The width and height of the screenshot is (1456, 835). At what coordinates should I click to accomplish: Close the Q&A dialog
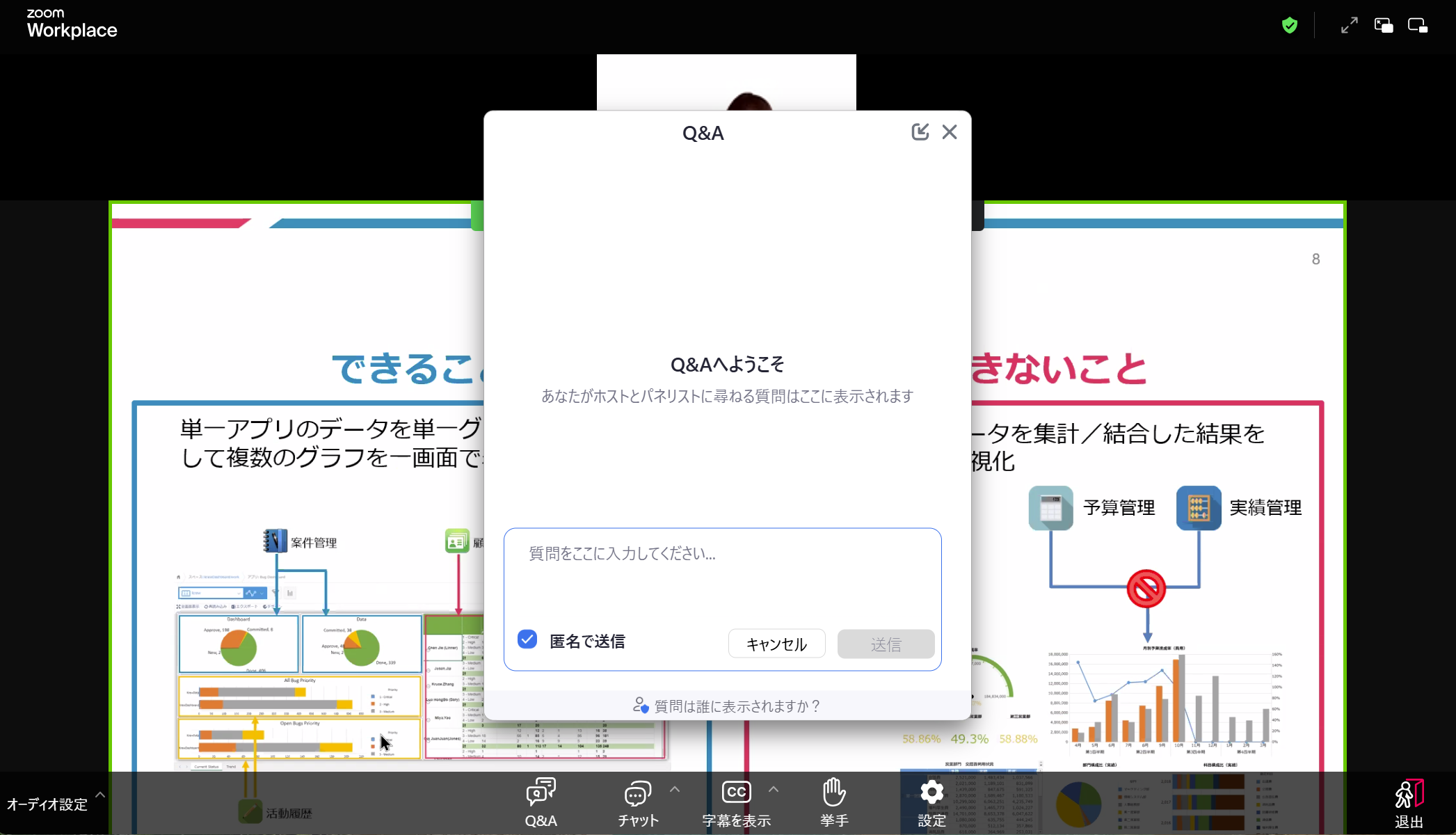[x=950, y=132]
